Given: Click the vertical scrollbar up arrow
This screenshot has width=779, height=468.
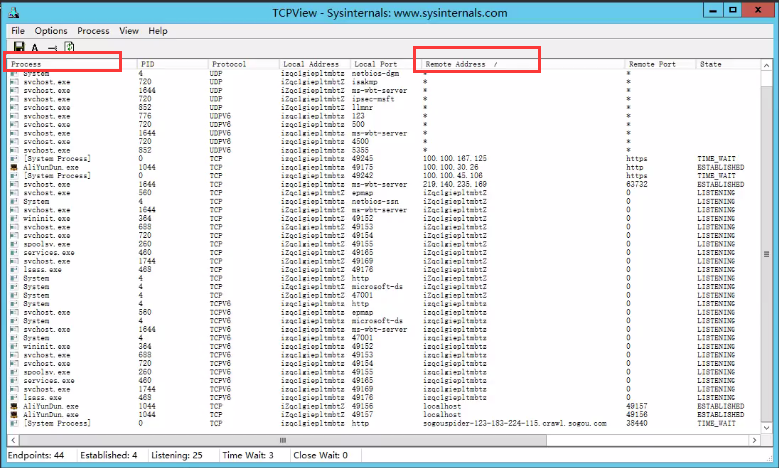Looking at the screenshot, I should pyautogui.click(x=766, y=64).
